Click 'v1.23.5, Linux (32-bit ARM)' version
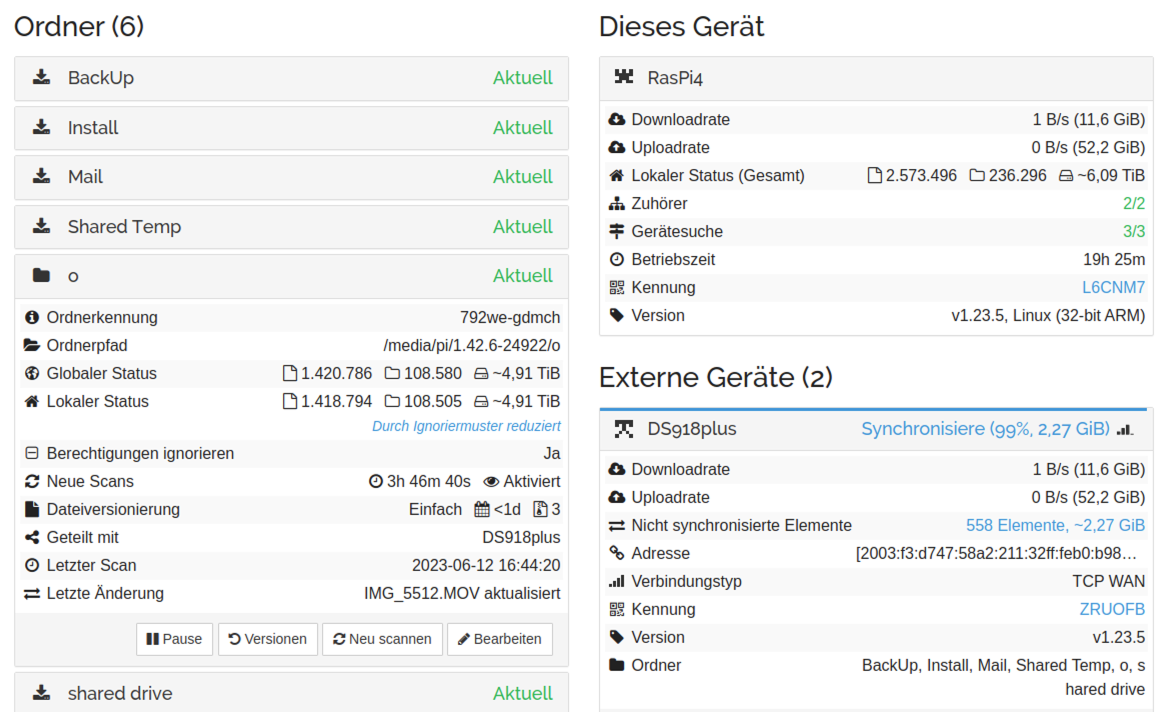 coord(1048,316)
